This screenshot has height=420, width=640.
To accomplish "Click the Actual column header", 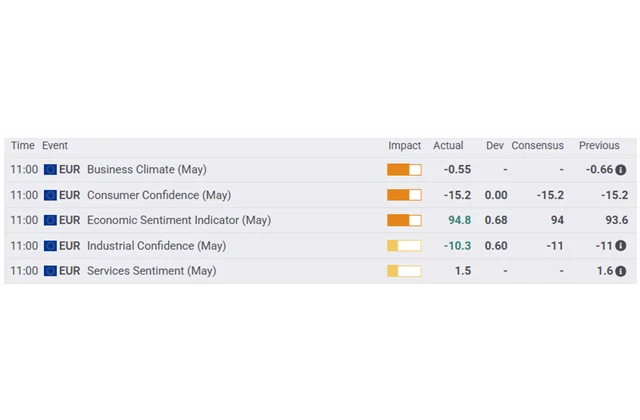I will 448,146.
